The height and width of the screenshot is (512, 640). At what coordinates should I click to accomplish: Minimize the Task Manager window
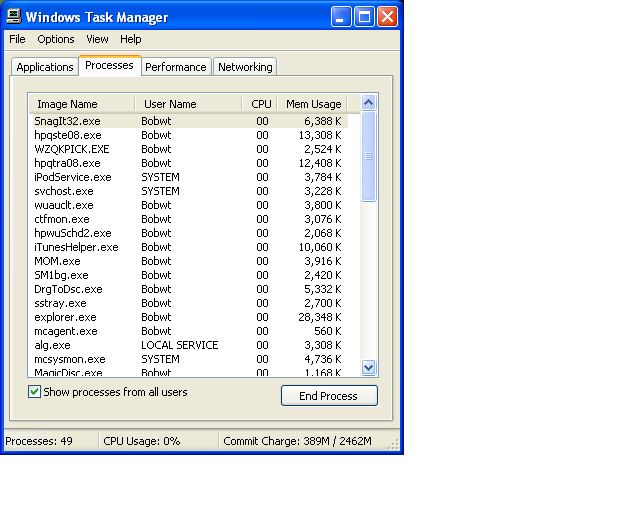coord(341,17)
